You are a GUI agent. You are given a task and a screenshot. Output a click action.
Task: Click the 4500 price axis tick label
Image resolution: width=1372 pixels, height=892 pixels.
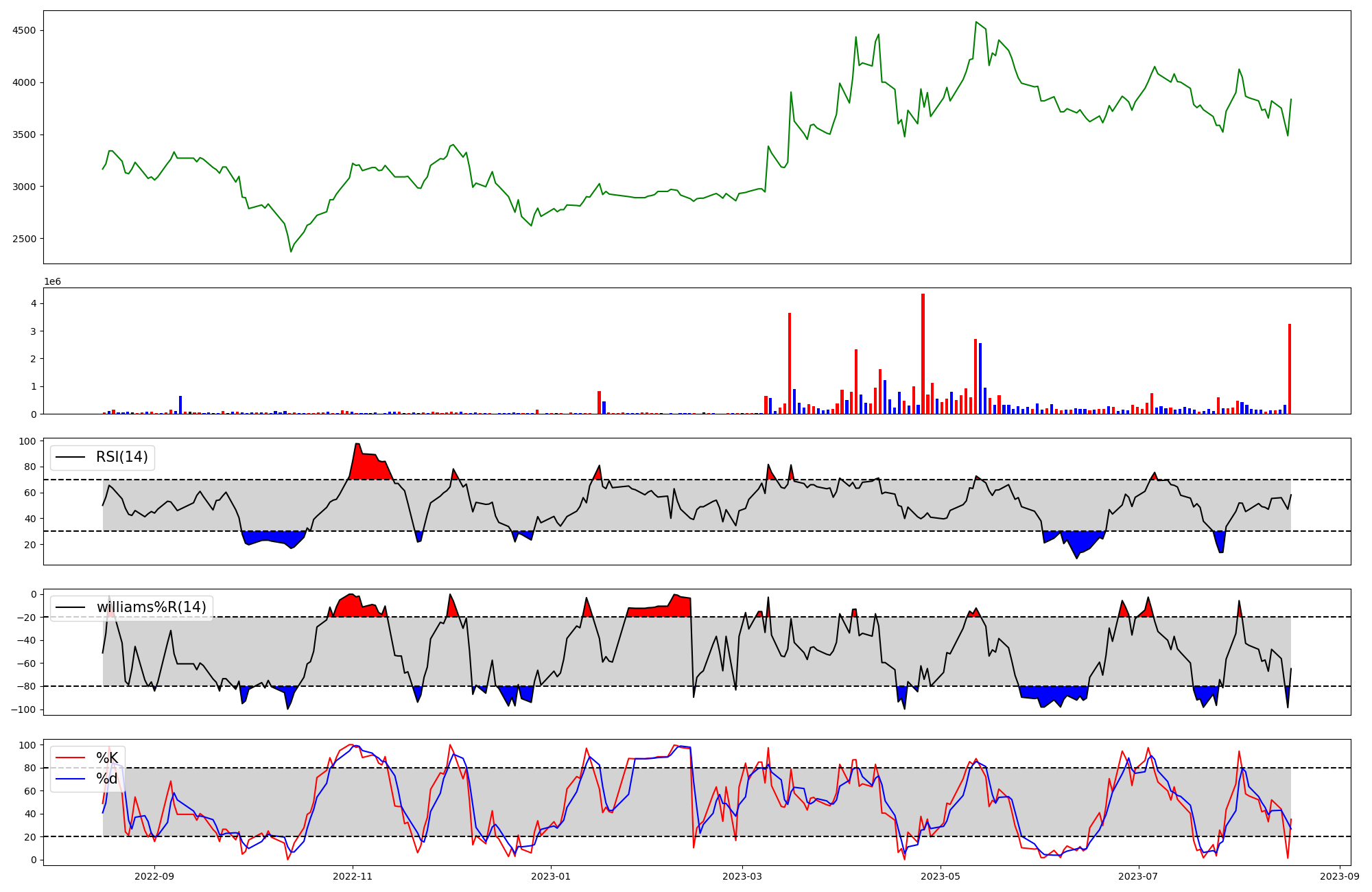click(x=23, y=30)
